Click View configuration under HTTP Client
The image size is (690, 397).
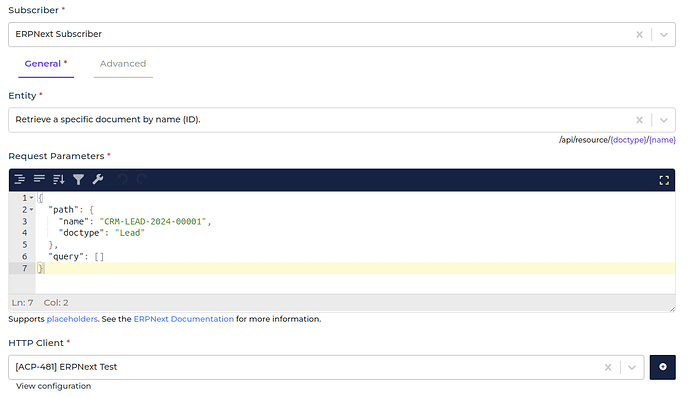[54, 386]
